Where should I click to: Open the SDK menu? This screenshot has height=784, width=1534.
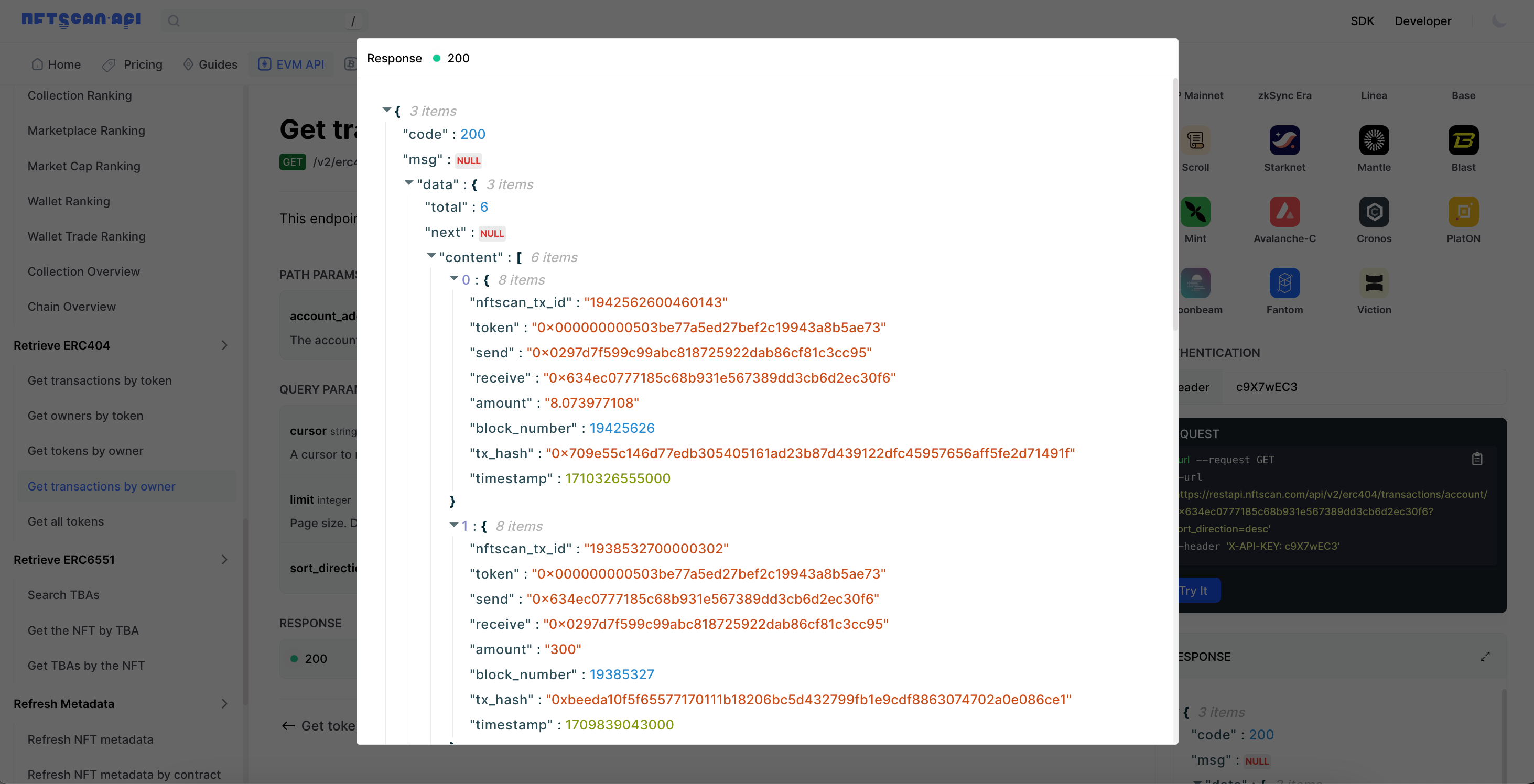pos(1362,21)
